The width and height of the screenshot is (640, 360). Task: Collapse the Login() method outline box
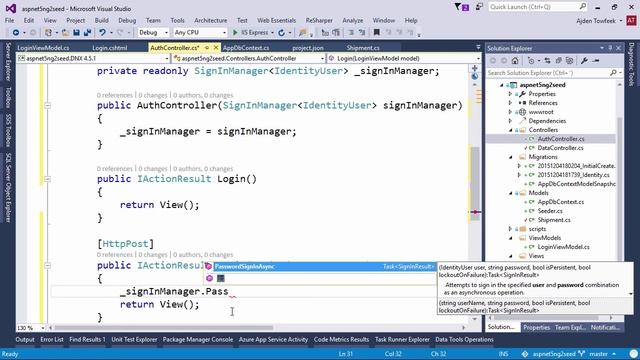(x=47, y=179)
